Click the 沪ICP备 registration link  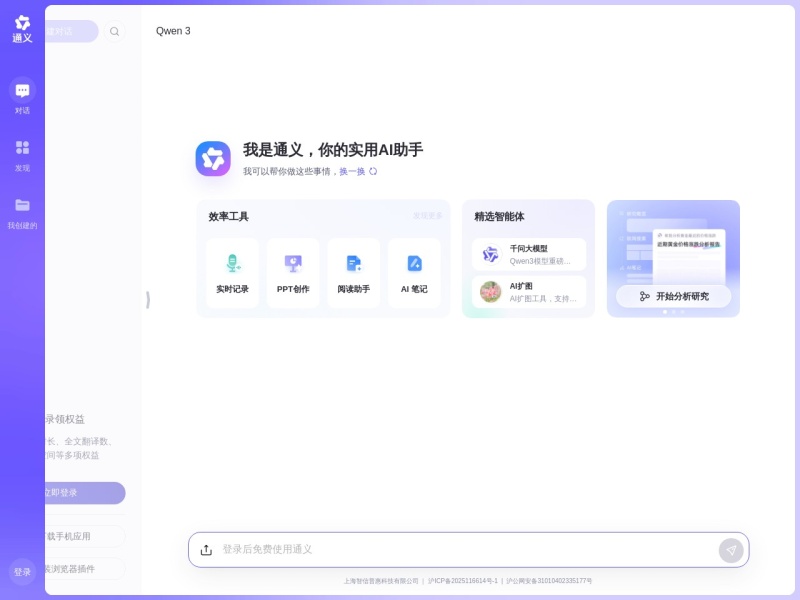(463, 581)
